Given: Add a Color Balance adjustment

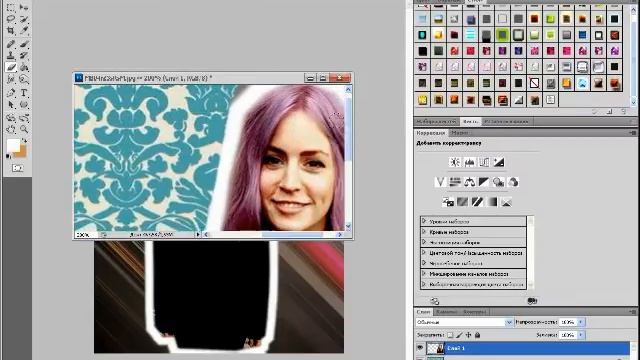Looking at the screenshot, I should [x=469, y=182].
